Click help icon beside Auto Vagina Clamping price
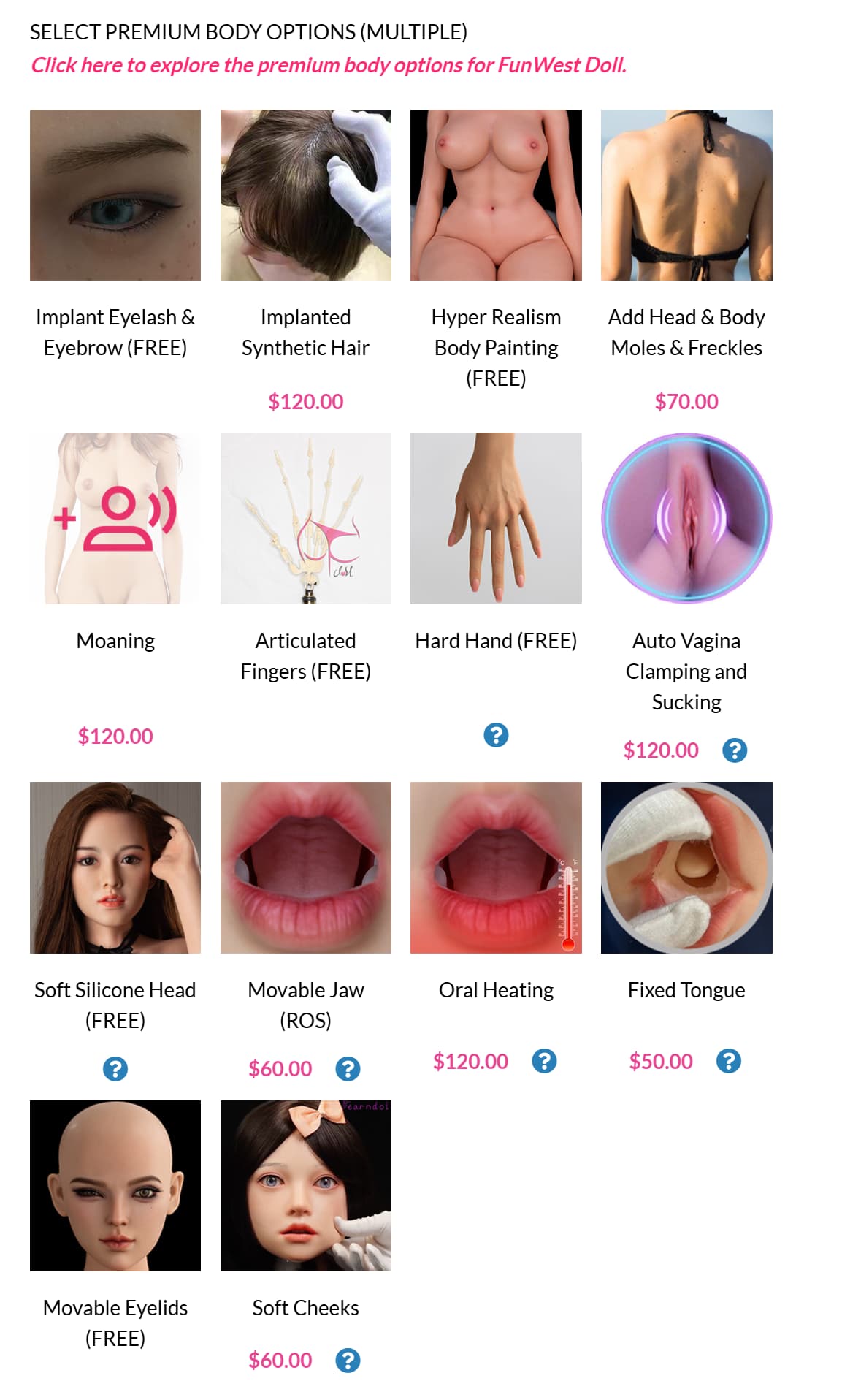Image resolution: width=842 pixels, height=1400 pixels. [x=734, y=750]
